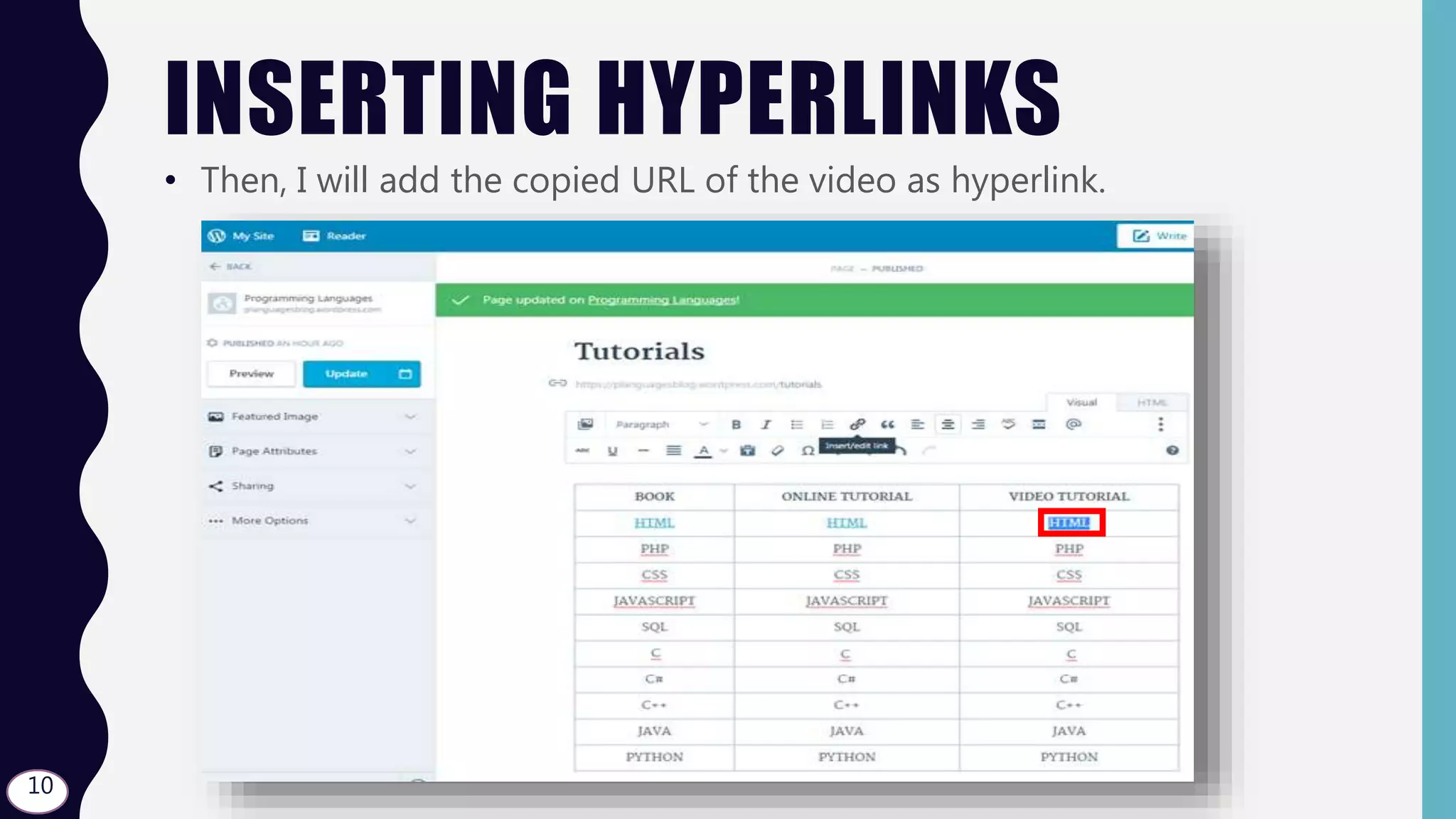Select the Programming Languages site card
Image resolution: width=1456 pixels, height=819 pixels.
[x=317, y=304]
